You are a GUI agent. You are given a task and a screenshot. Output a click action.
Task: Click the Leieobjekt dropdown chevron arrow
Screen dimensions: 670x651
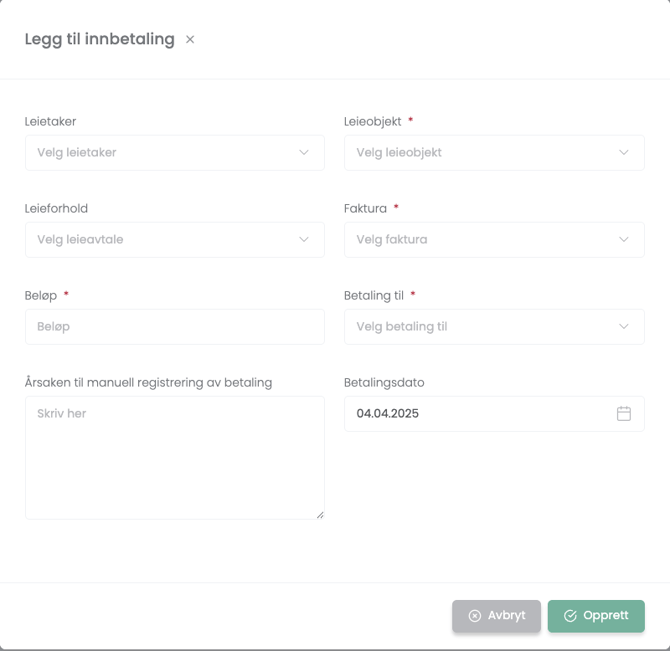tap(623, 153)
